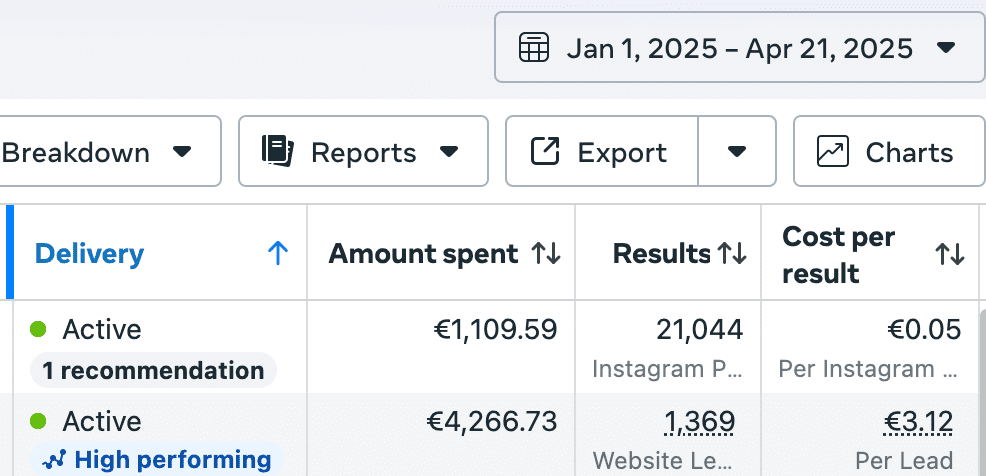The height and width of the screenshot is (476, 986).
Task: Click the Results column sort arrows
Action: pos(732,254)
